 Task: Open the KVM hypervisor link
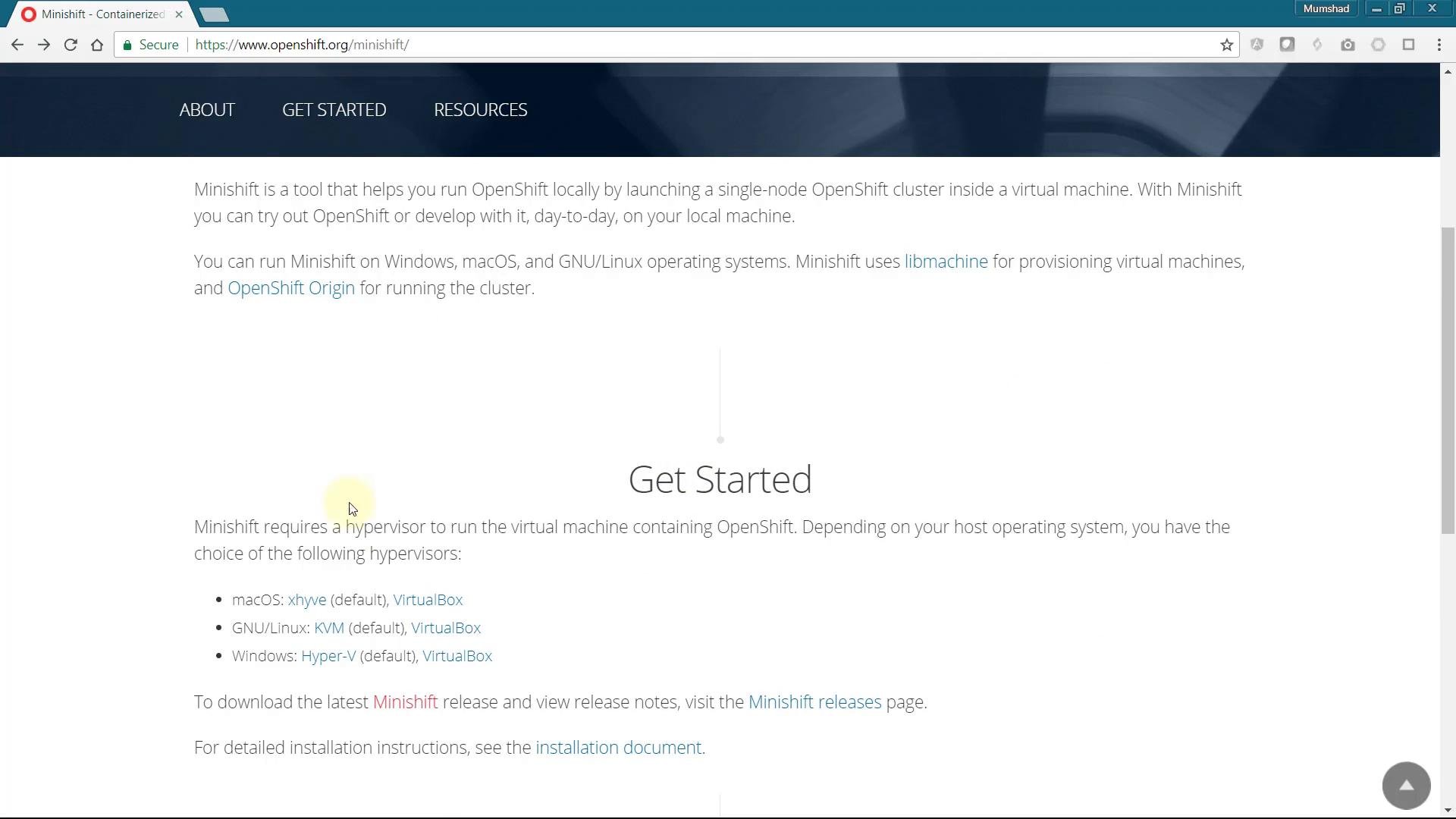pos(329,628)
